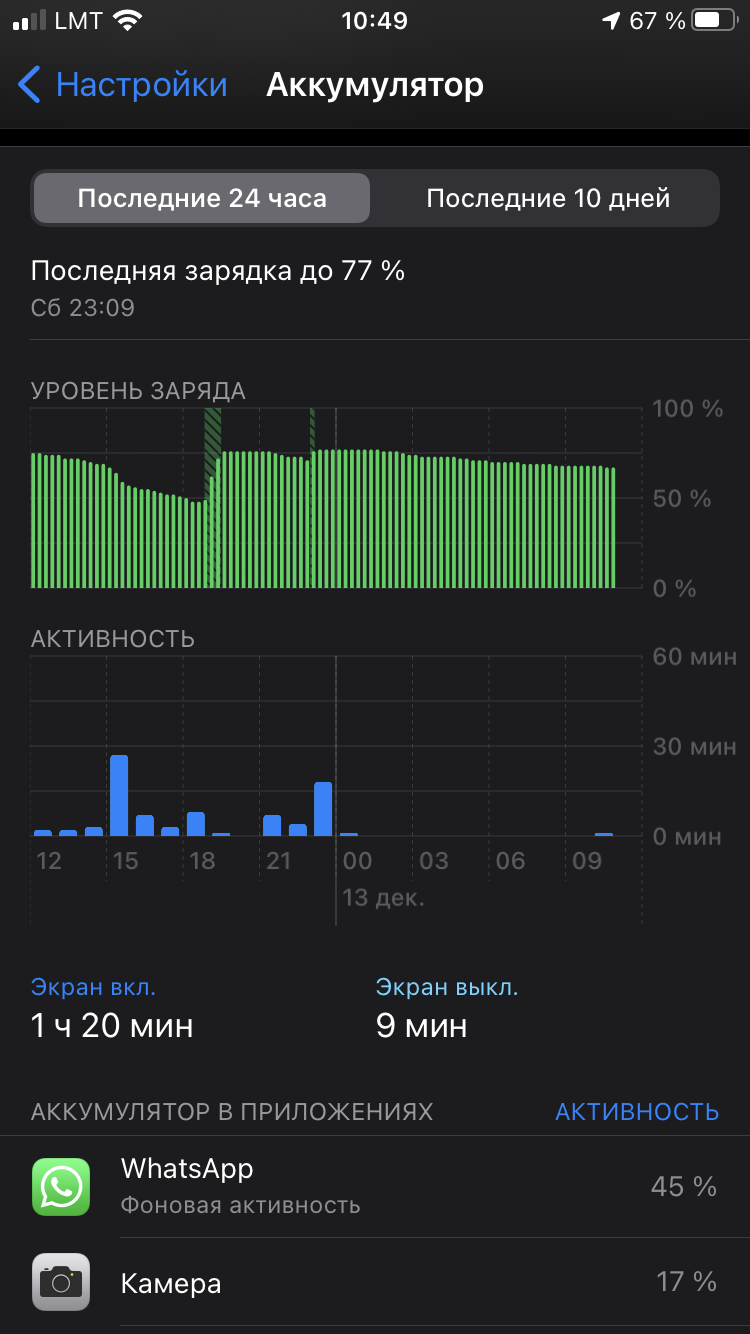The width and height of the screenshot is (750, 1334).
Task: Tap the 10:49 clock in status bar
Action: pos(374,21)
